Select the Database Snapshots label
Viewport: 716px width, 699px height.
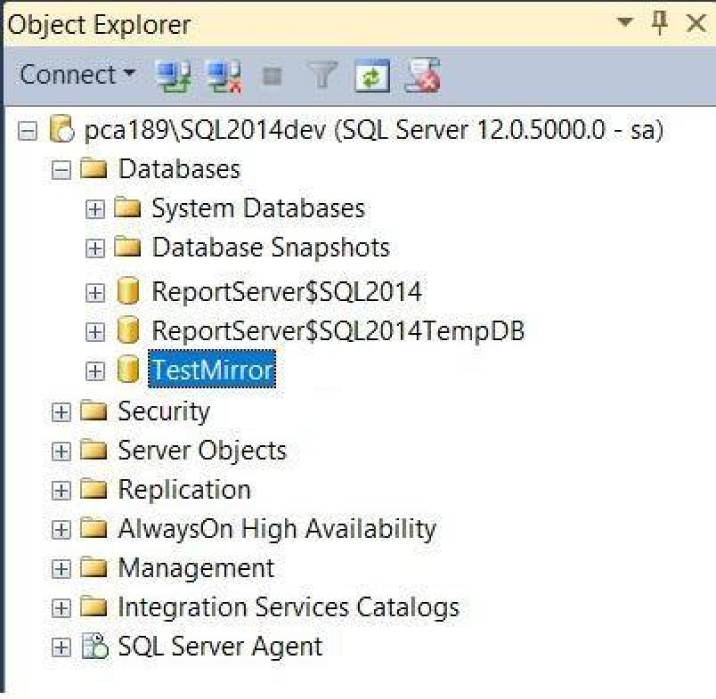271,248
